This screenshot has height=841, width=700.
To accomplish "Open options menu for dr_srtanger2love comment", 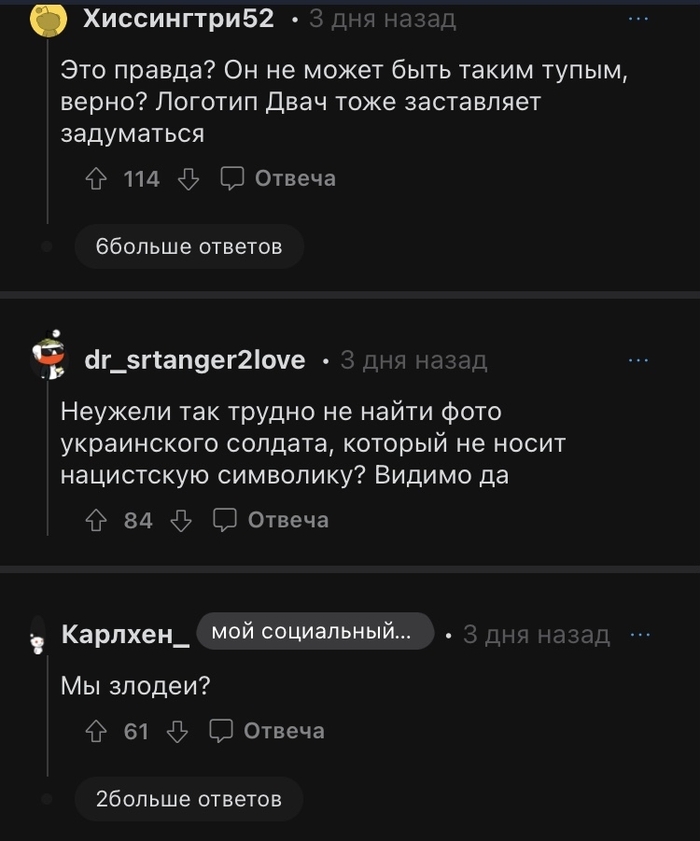I will pyautogui.click(x=637, y=359).
